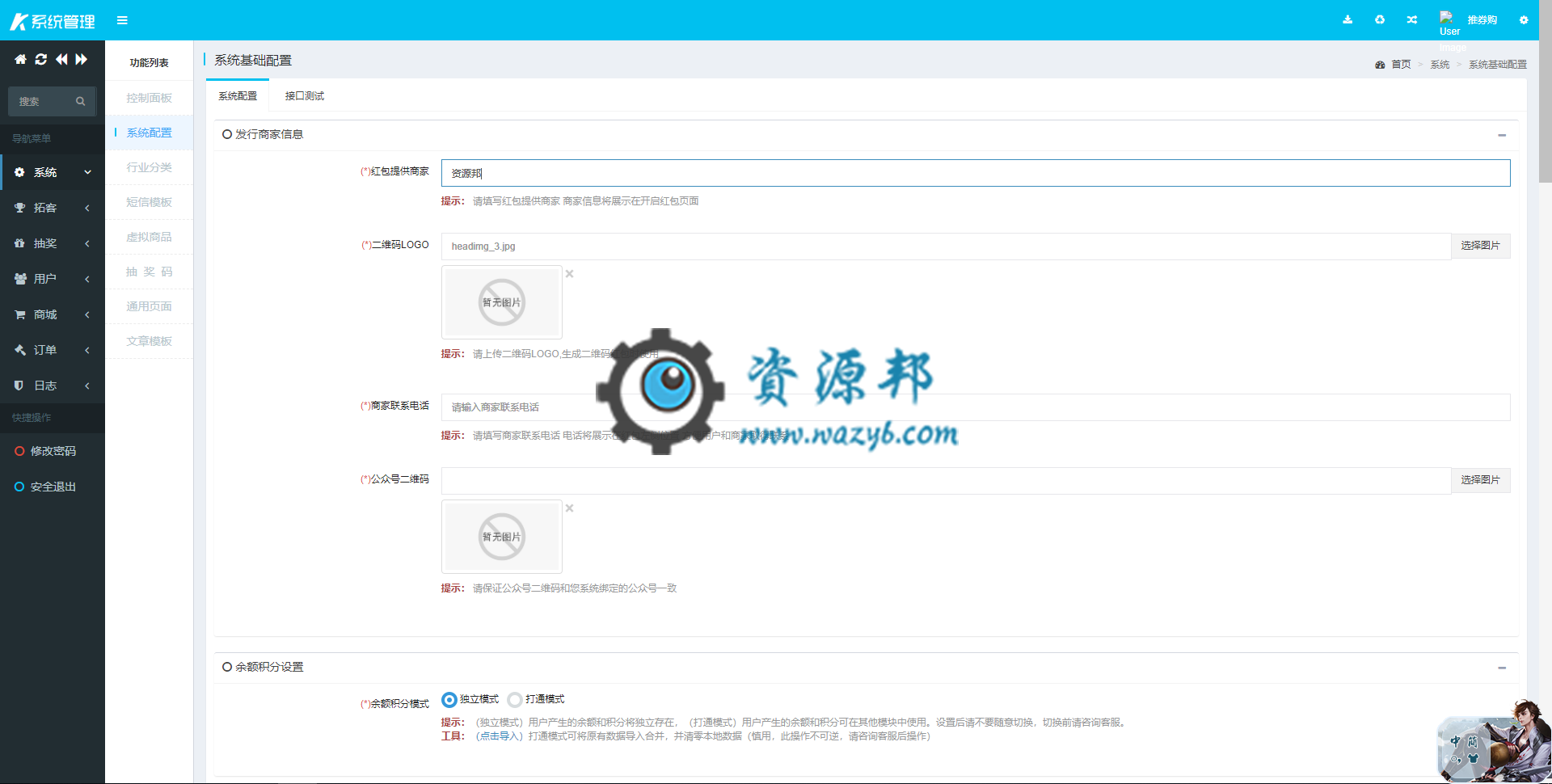
Task: Click the users icon beside 用户
Action: tap(20, 279)
